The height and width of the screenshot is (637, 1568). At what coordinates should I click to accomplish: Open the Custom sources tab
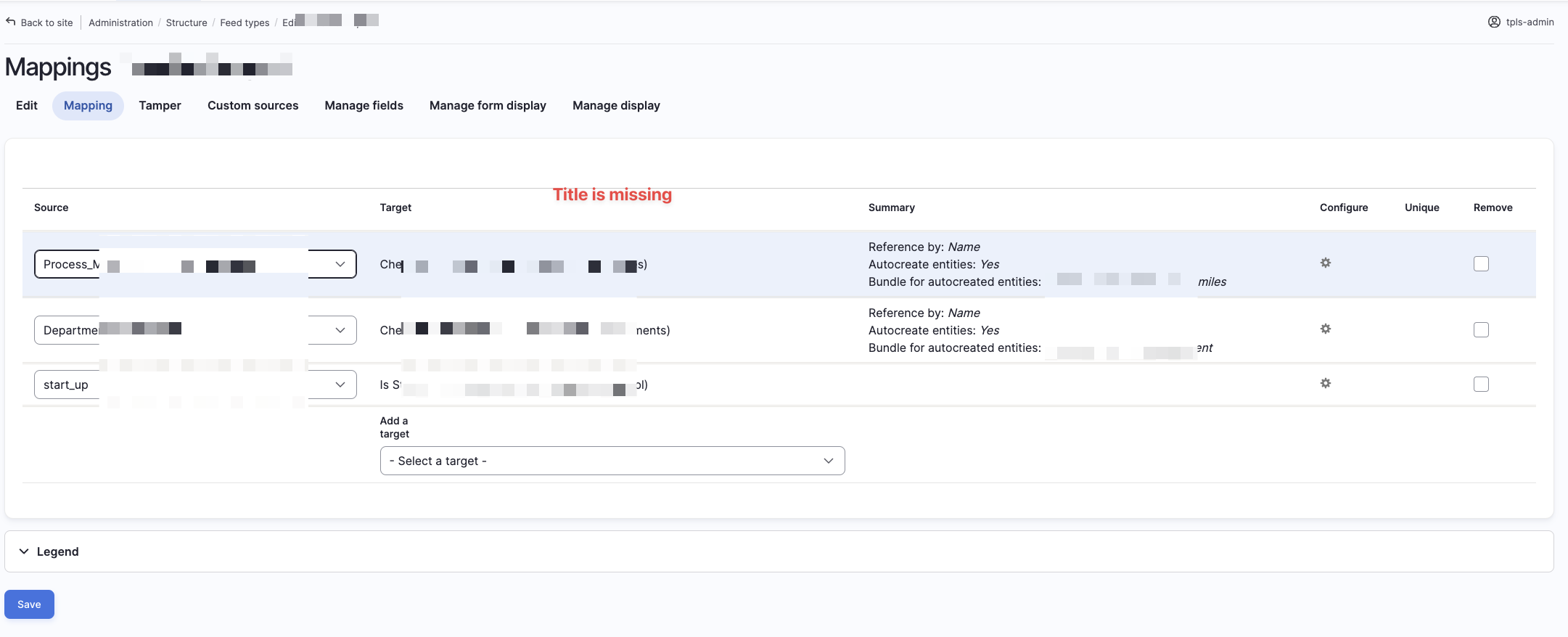click(x=253, y=106)
